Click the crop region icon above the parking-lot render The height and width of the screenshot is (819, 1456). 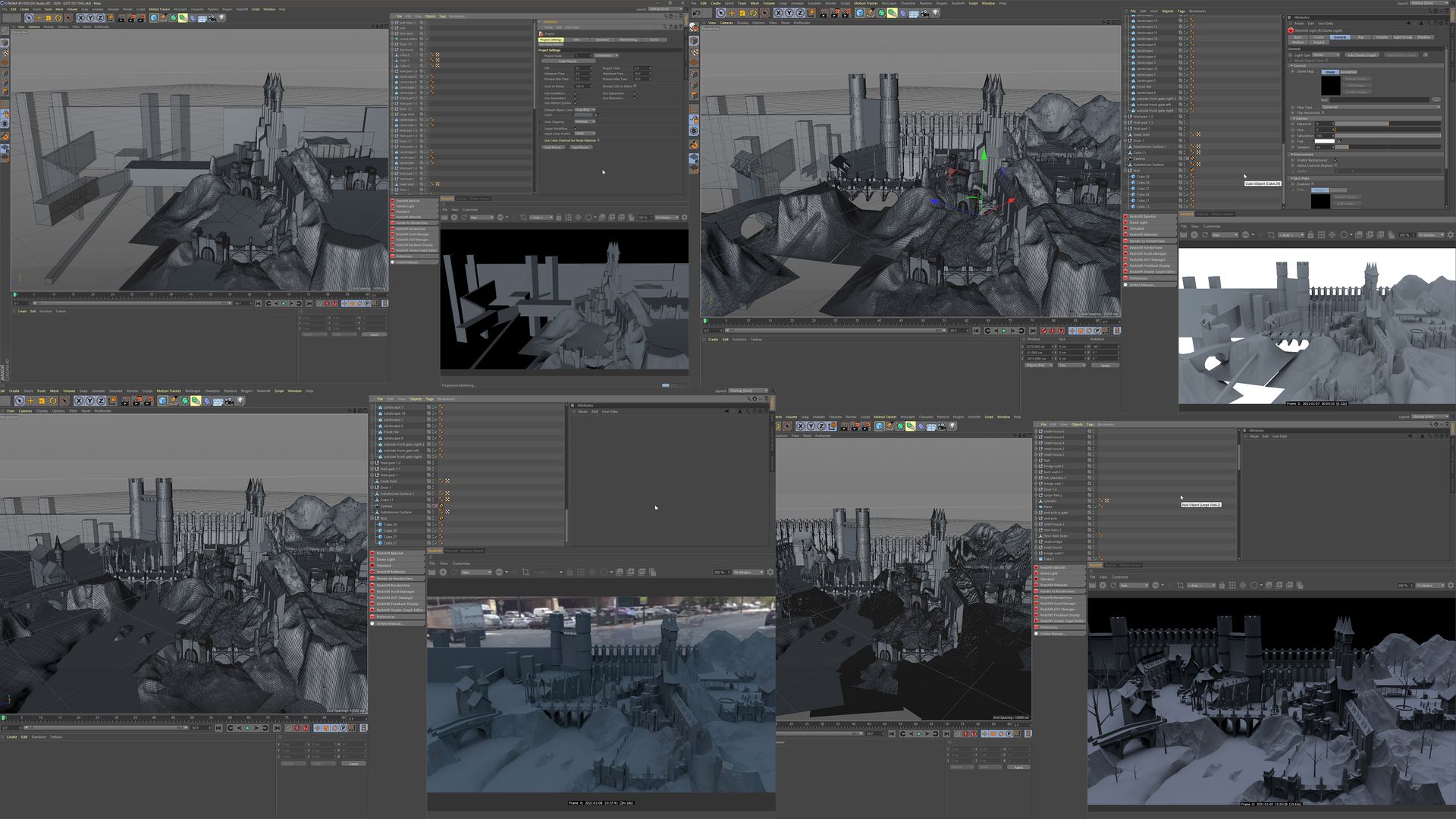526,572
